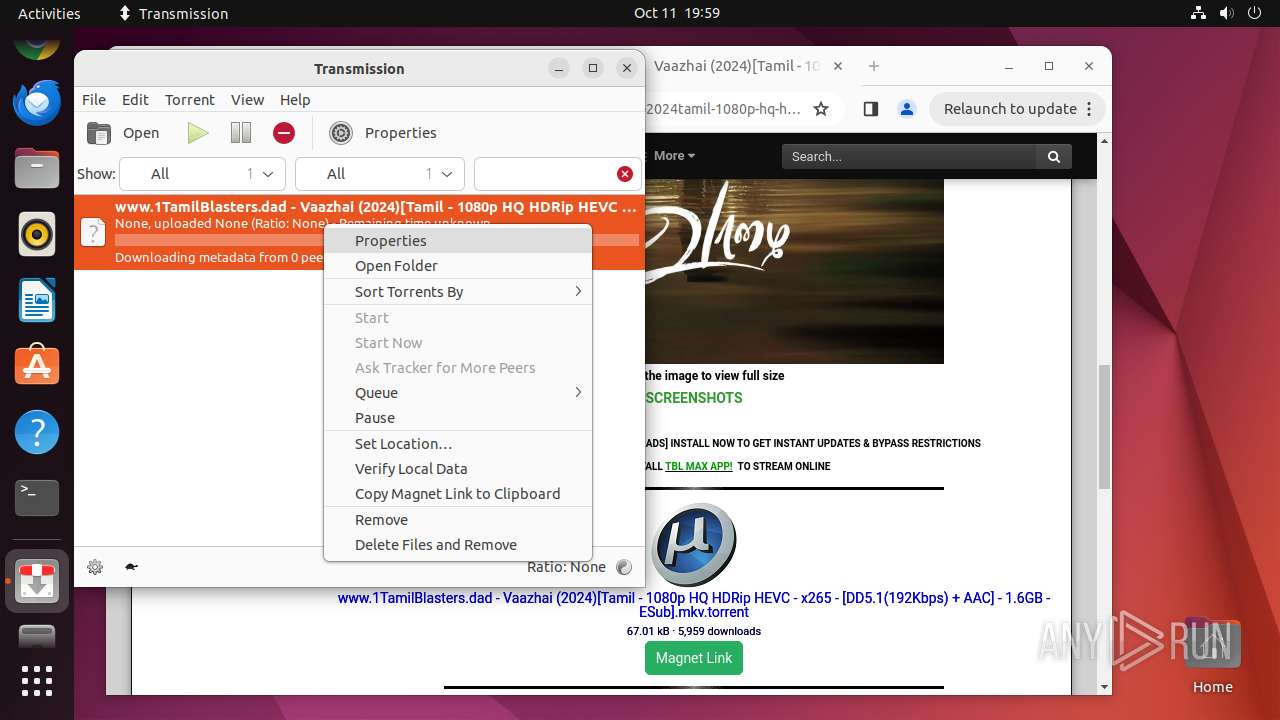
Task: Open the File menu in Transmission
Action: click(x=94, y=100)
